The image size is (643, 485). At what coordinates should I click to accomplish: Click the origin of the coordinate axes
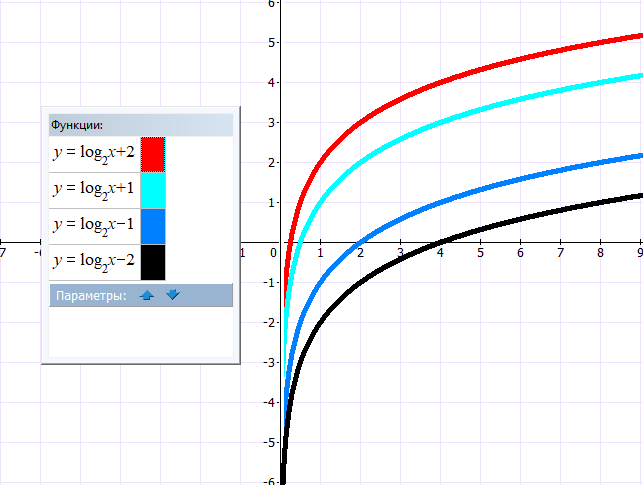(x=281, y=241)
